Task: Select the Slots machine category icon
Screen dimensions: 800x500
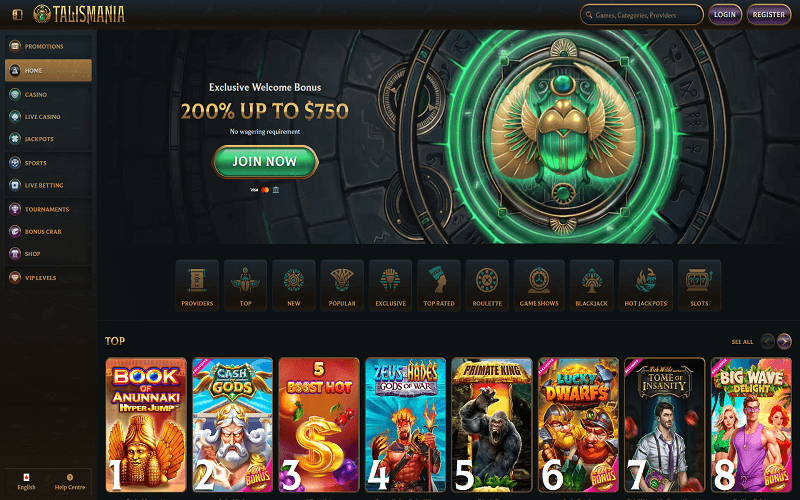Action: pyautogui.click(x=699, y=285)
